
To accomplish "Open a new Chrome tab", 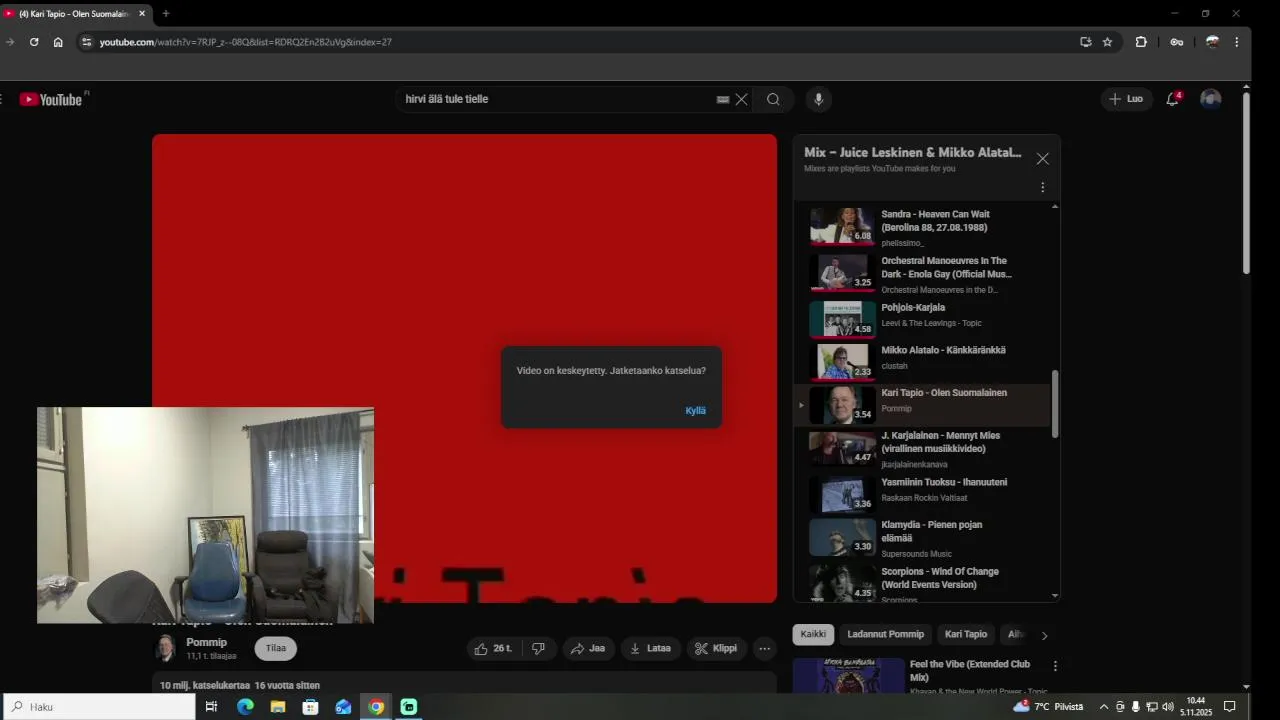I will (x=166, y=14).
